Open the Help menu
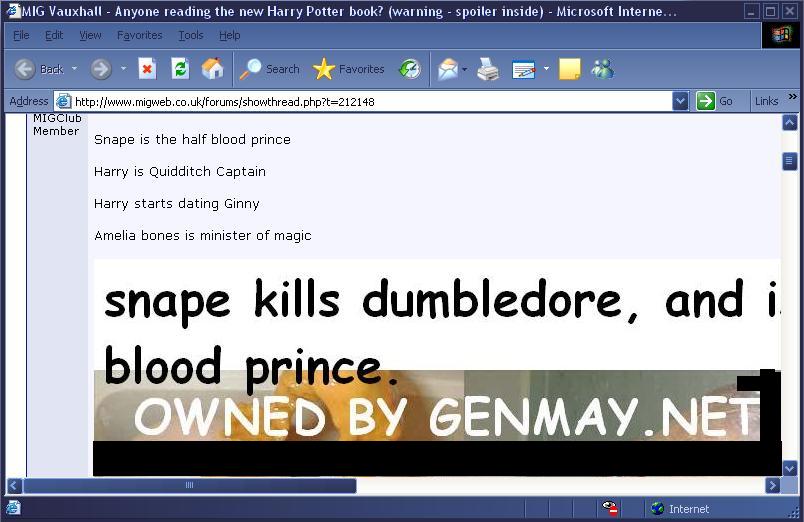Viewport: 804px width, 522px height. pyautogui.click(x=230, y=35)
